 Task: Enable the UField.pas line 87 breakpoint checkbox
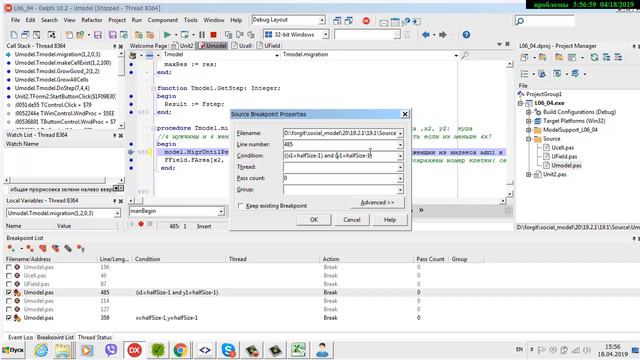(x=9, y=284)
